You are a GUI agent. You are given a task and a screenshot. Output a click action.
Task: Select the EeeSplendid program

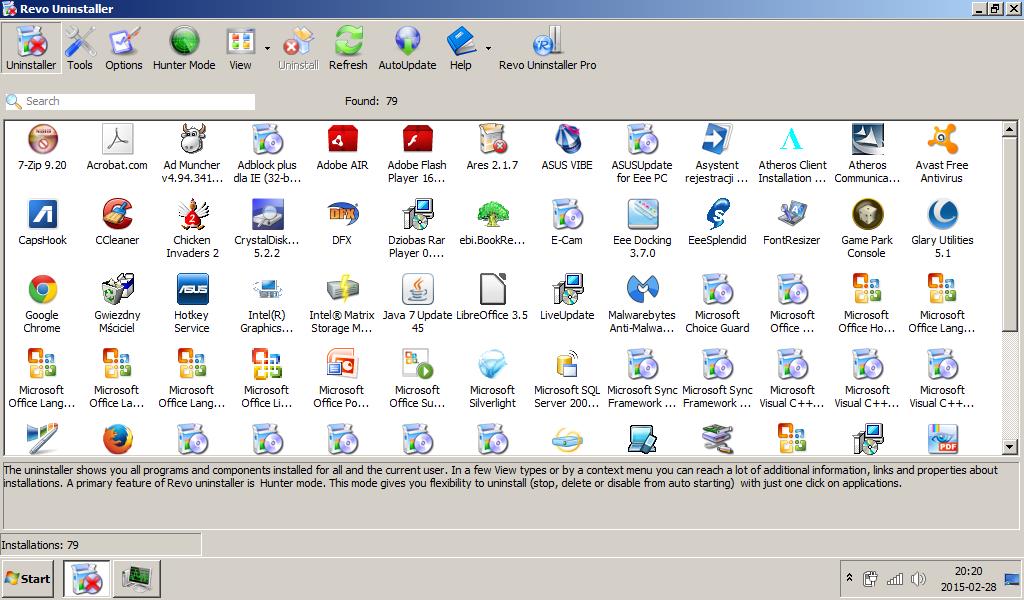(717, 223)
